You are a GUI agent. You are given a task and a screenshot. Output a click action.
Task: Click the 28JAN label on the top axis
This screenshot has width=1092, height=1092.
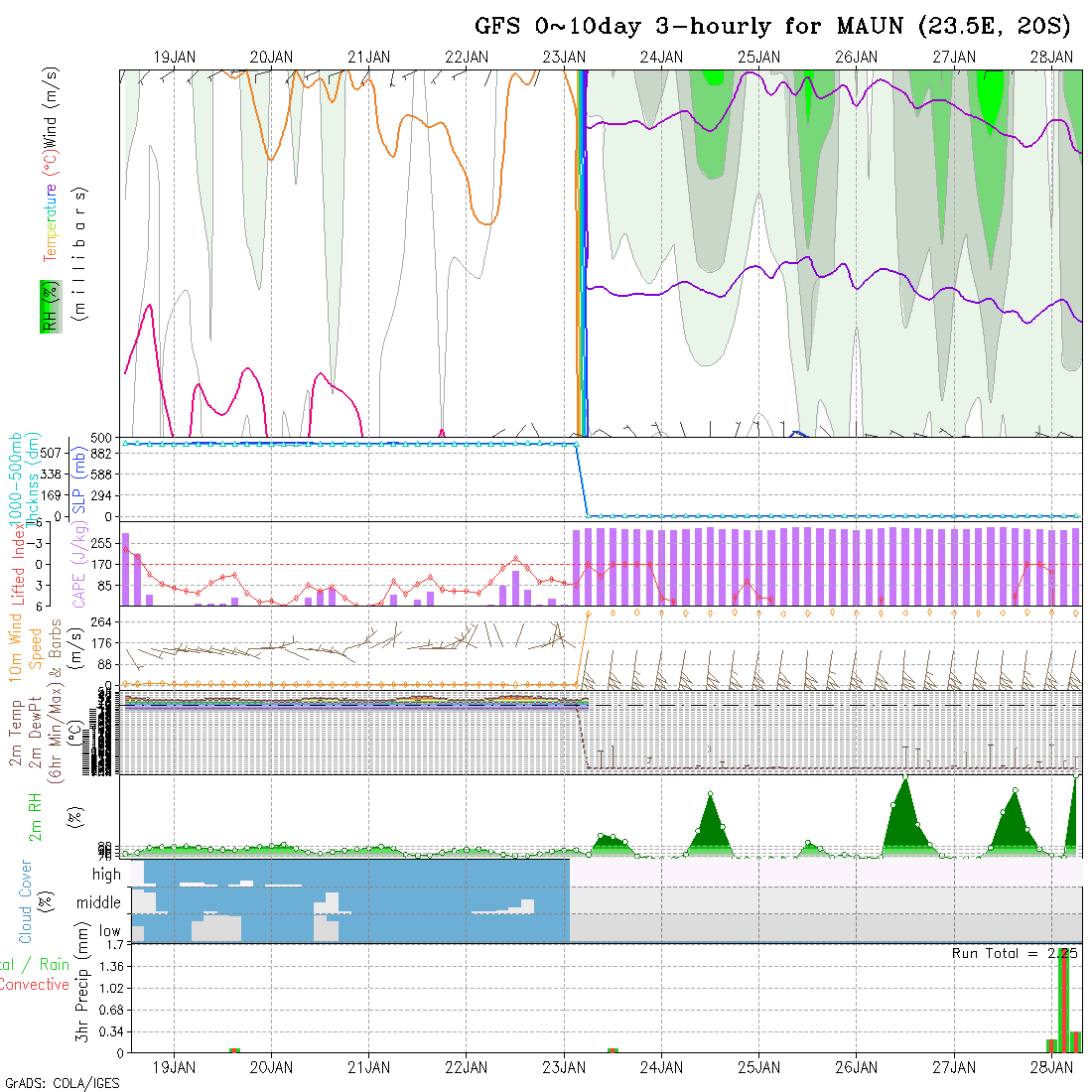tap(1051, 58)
